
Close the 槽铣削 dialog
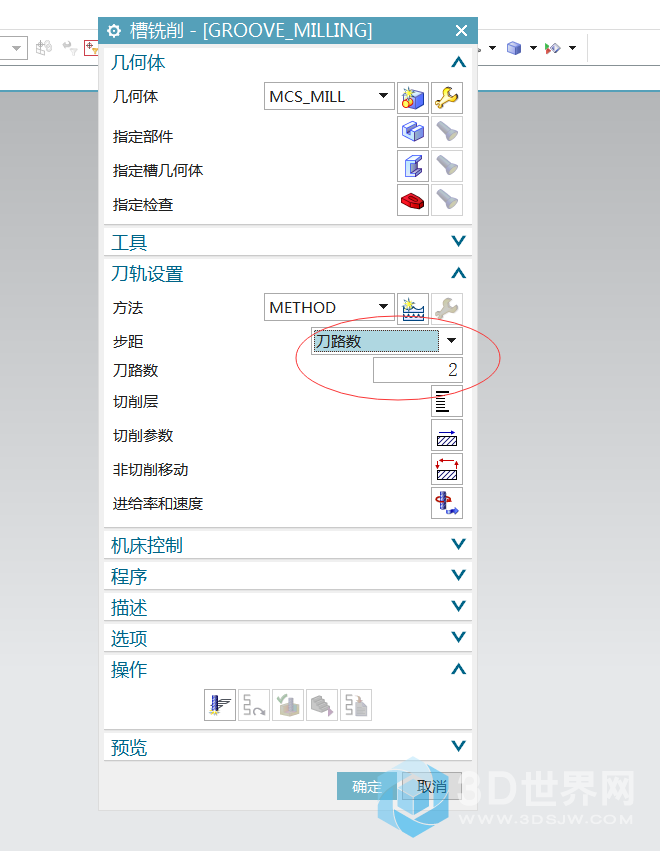click(x=461, y=30)
